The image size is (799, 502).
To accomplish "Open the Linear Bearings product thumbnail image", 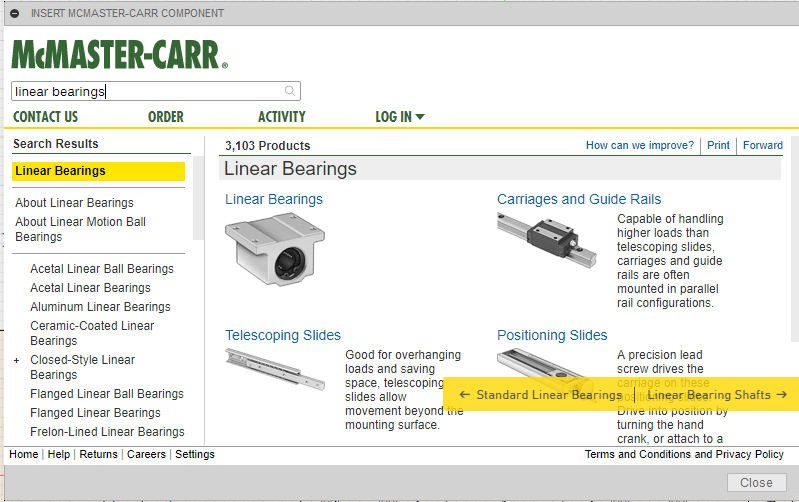I will (275, 249).
